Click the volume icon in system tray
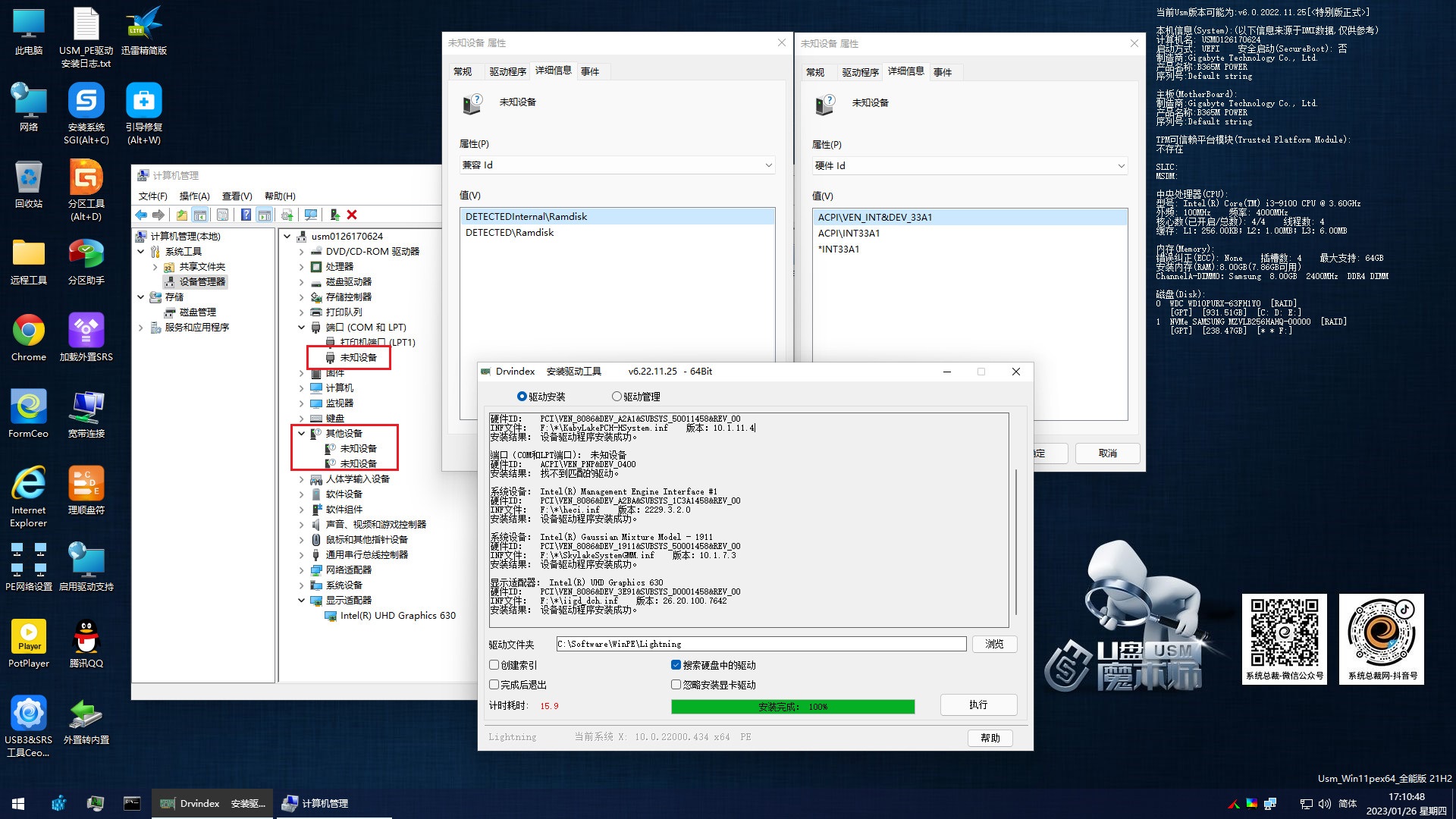Image resolution: width=1456 pixels, height=819 pixels. (1325, 803)
